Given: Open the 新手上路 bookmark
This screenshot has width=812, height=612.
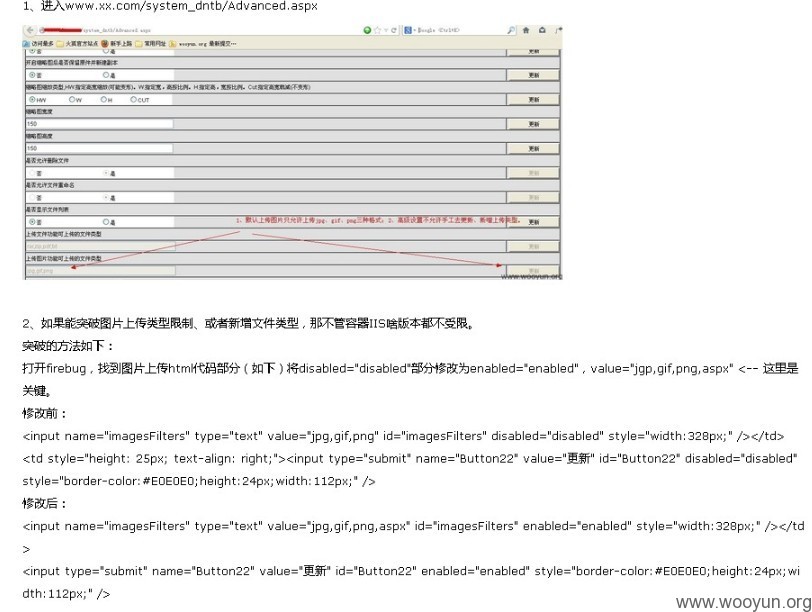Looking at the screenshot, I should click(x=117, y=44).
